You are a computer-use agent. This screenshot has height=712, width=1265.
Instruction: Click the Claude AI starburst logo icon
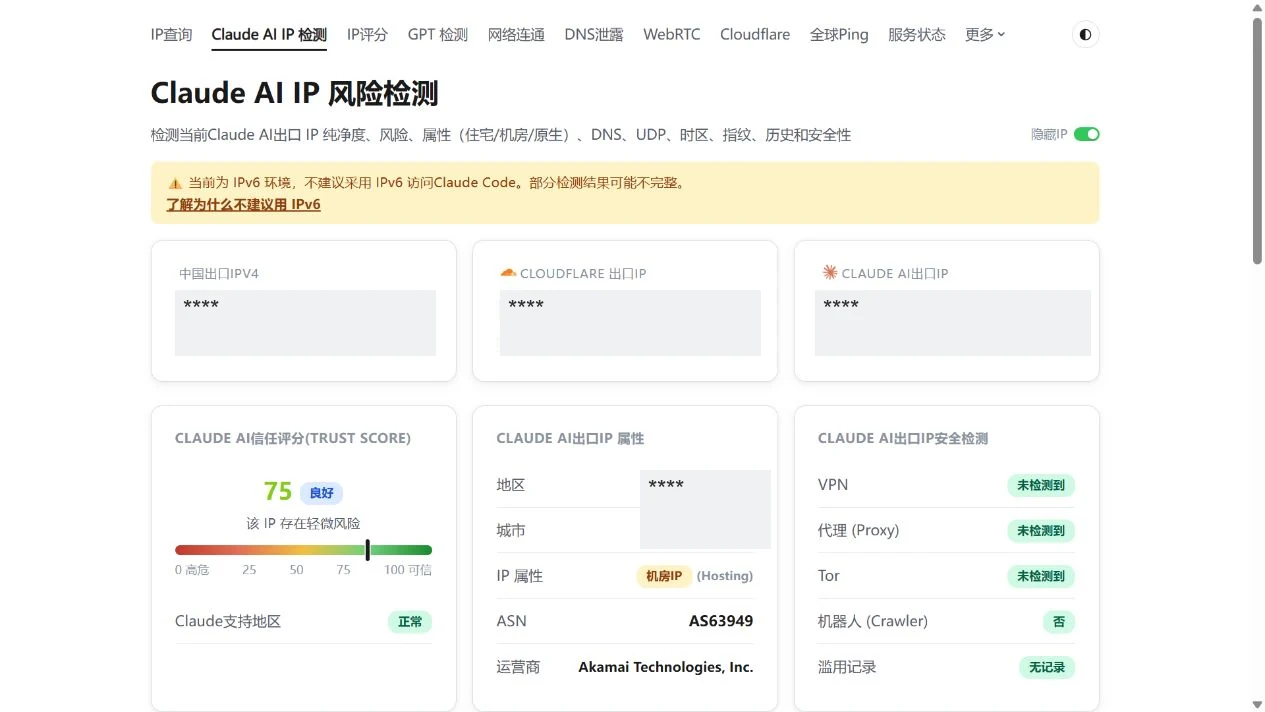[x=829, y=272]
